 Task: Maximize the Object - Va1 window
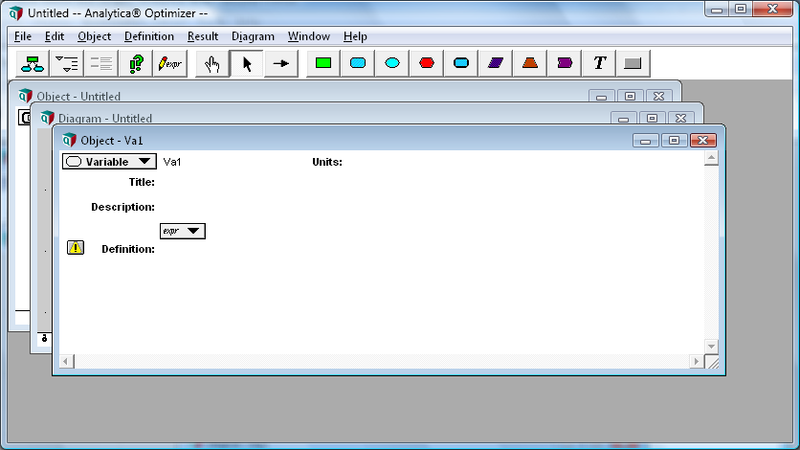coord(674,140)
